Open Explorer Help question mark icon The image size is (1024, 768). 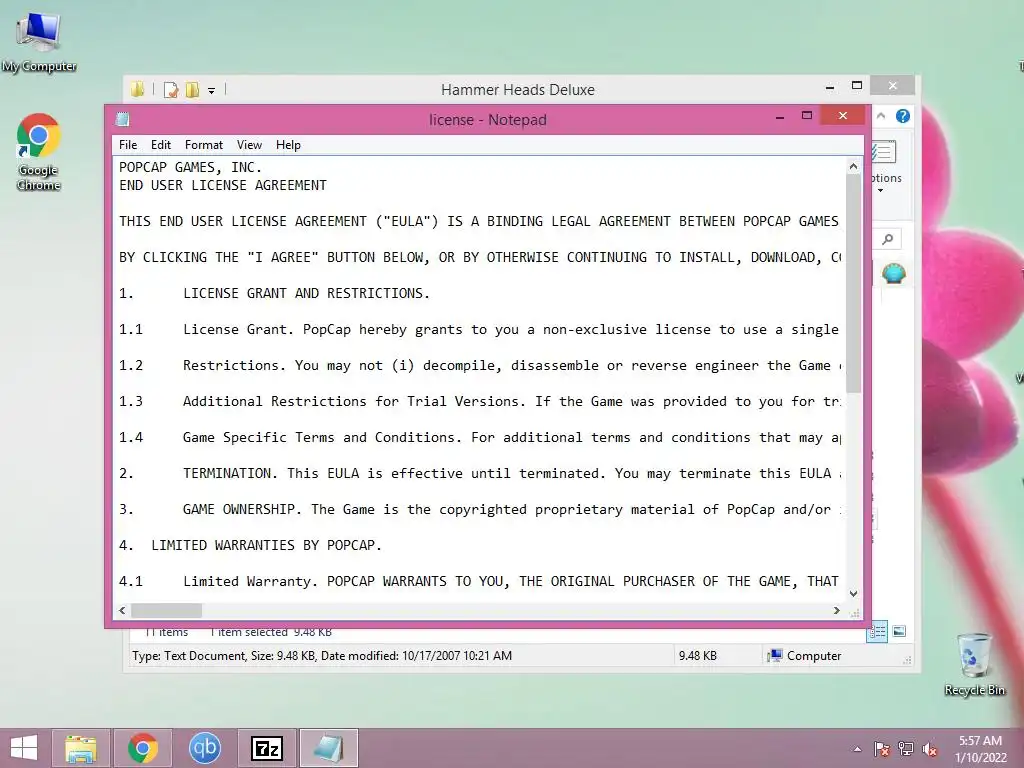tap(903, 116)
